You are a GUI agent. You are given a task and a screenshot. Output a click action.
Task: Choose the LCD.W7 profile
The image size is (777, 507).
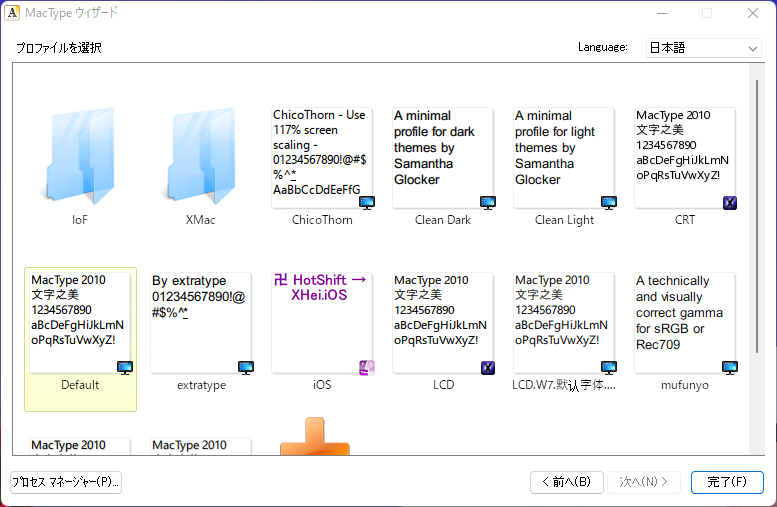click(564, 323)
